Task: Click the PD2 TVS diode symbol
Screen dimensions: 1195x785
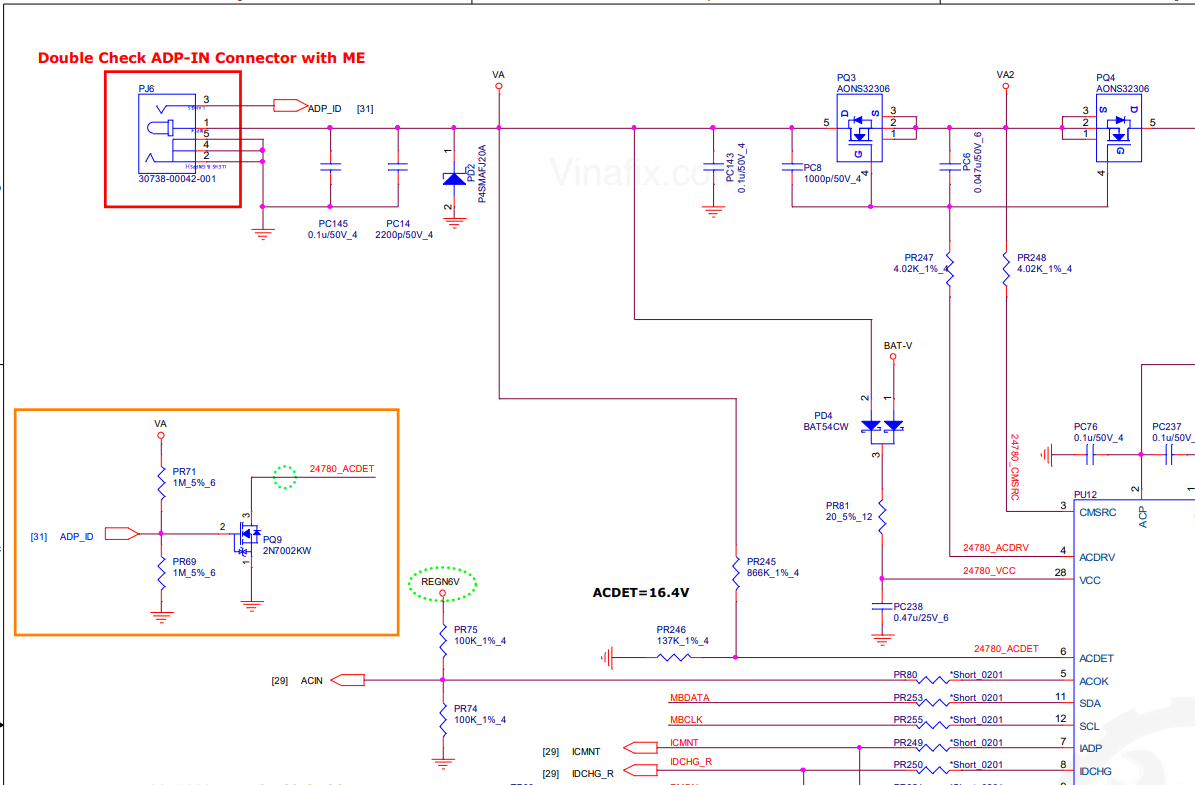Action: click(454, 178)
